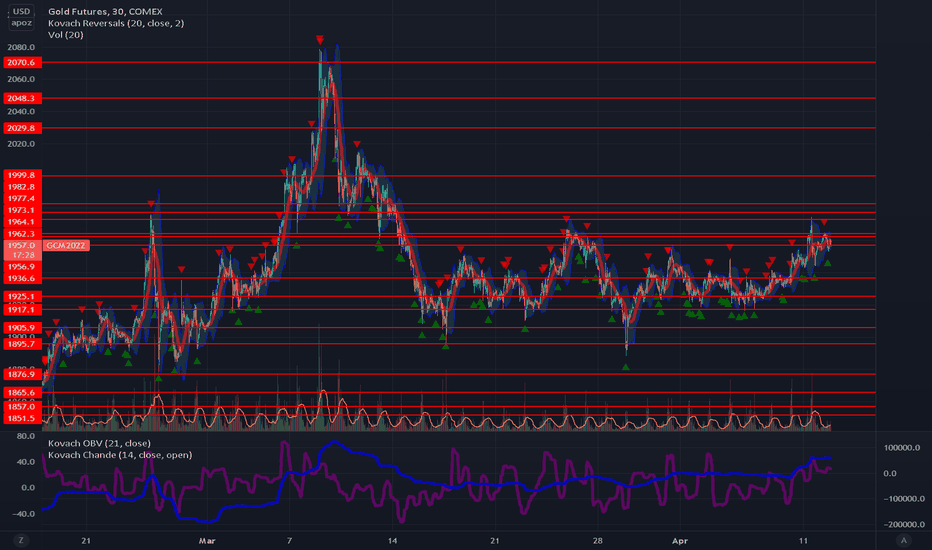Click the USD currency button
Viewport: 932px width, 550px height.
tap(21, 11)
